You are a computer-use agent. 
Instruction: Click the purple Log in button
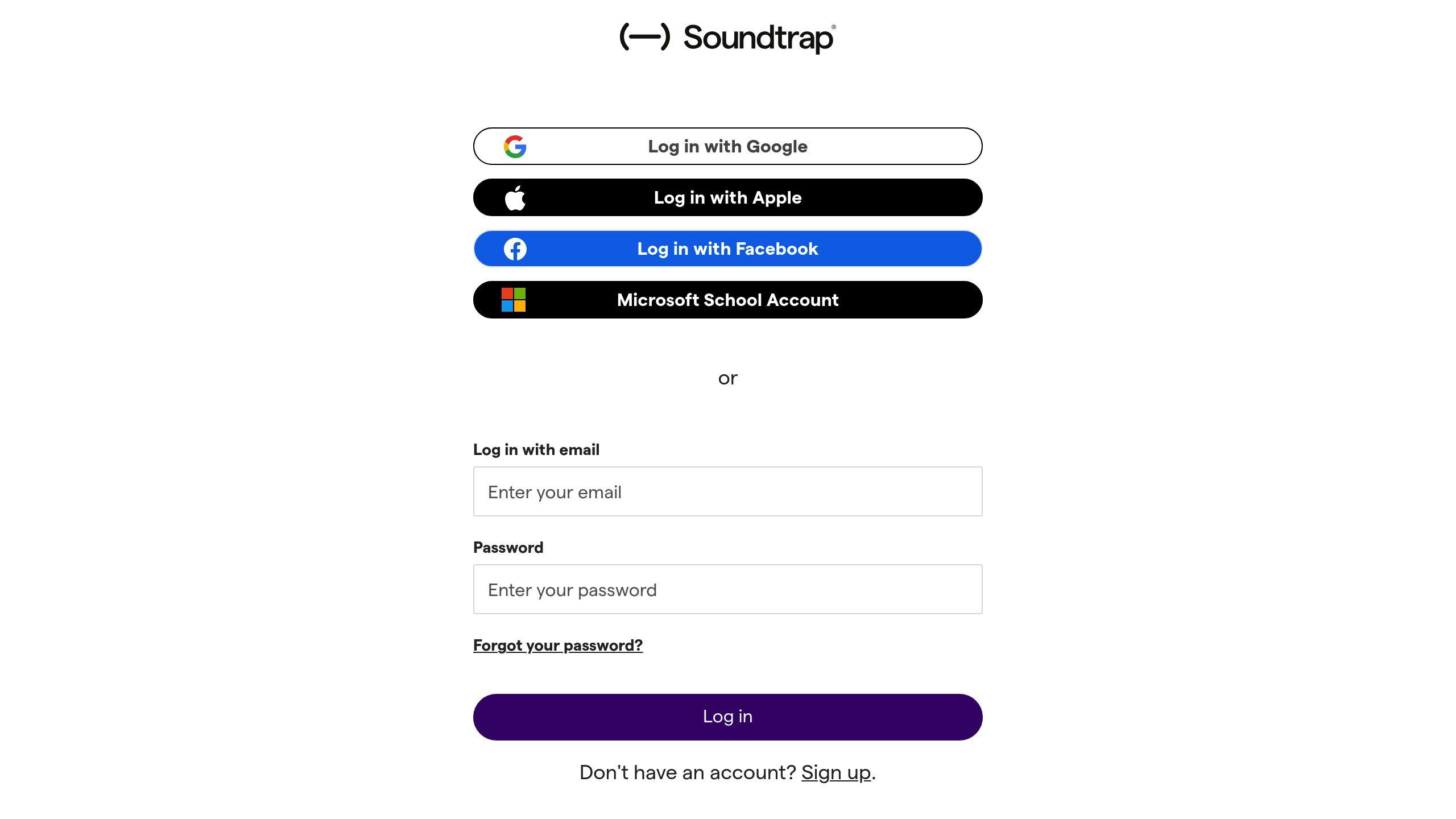coord(728,716)
